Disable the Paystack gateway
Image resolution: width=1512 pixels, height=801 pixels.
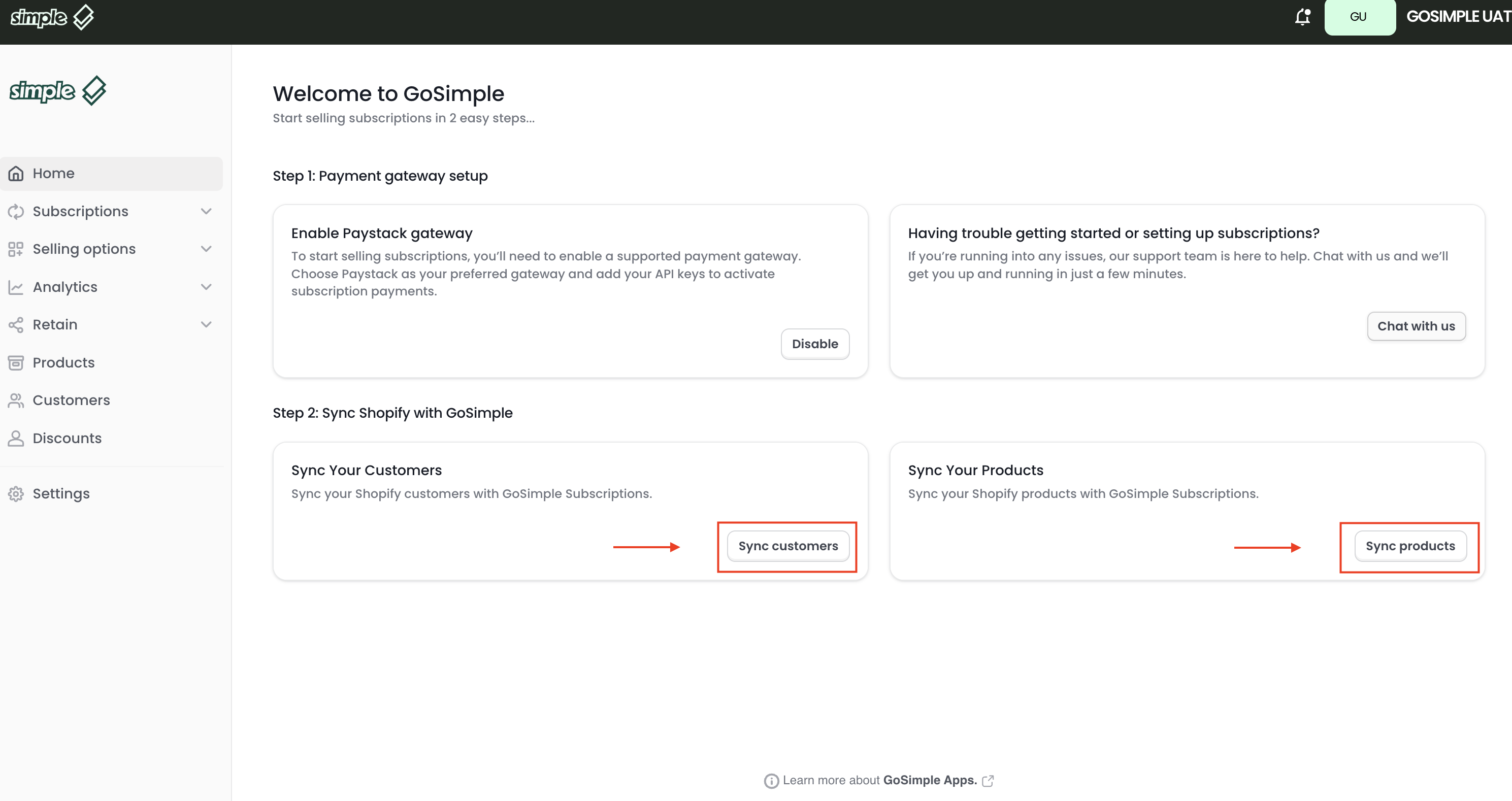coord(815,344)
